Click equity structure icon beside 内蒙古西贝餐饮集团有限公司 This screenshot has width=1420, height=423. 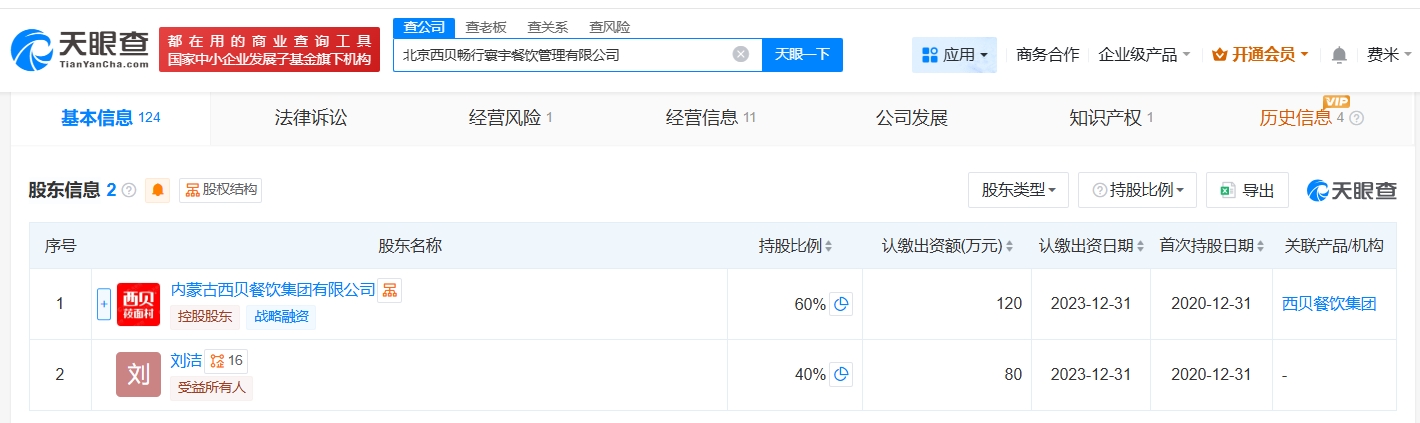(389, 290)
